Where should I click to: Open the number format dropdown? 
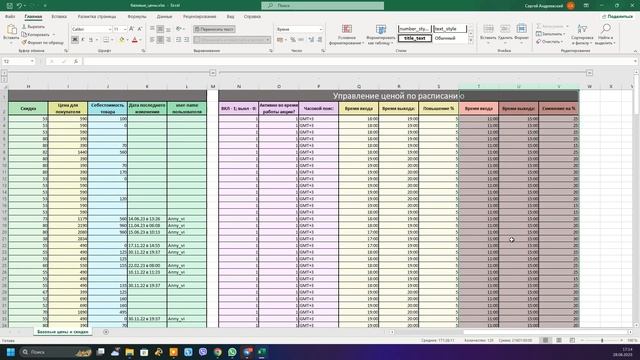click(x=320, y=29)
